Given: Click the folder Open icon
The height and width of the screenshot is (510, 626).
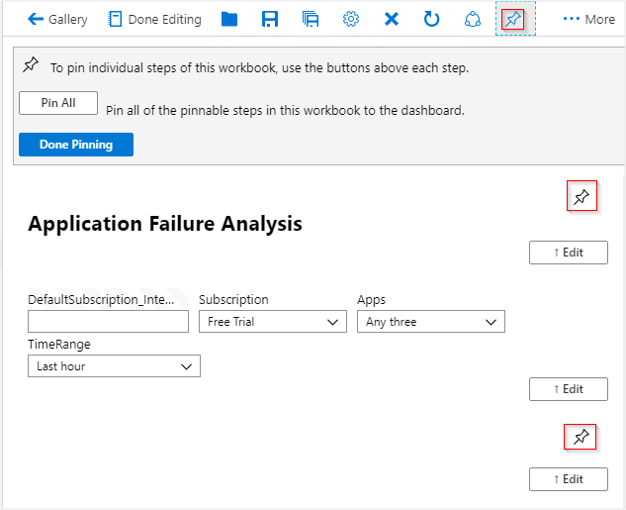Looking at the screenshot, I should pos(229,19).
